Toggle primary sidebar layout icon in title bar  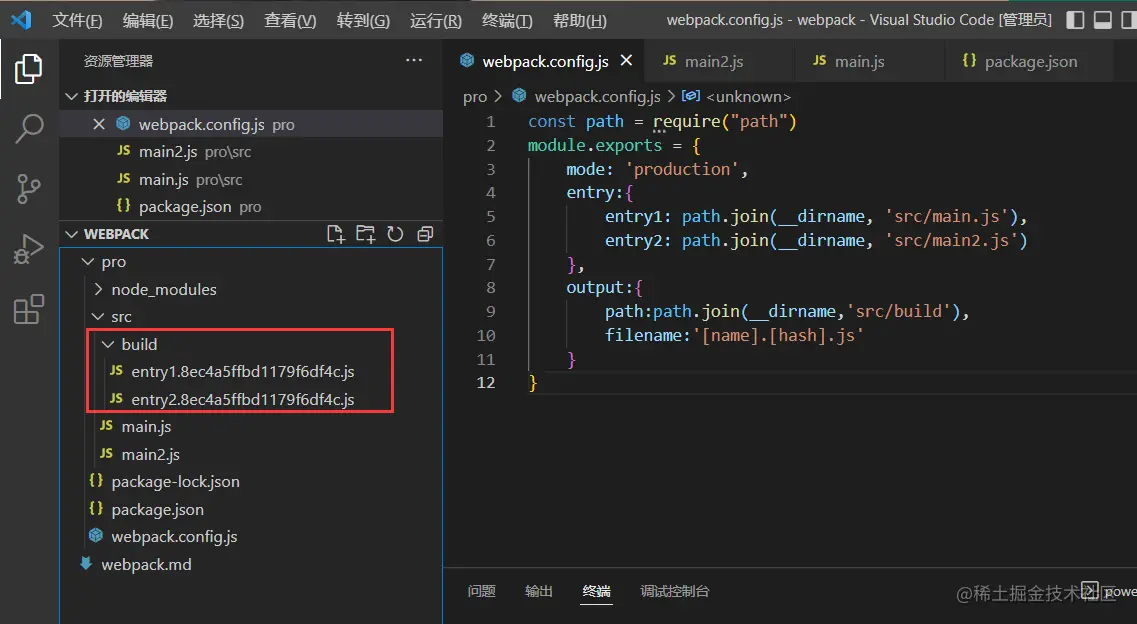1075,20
